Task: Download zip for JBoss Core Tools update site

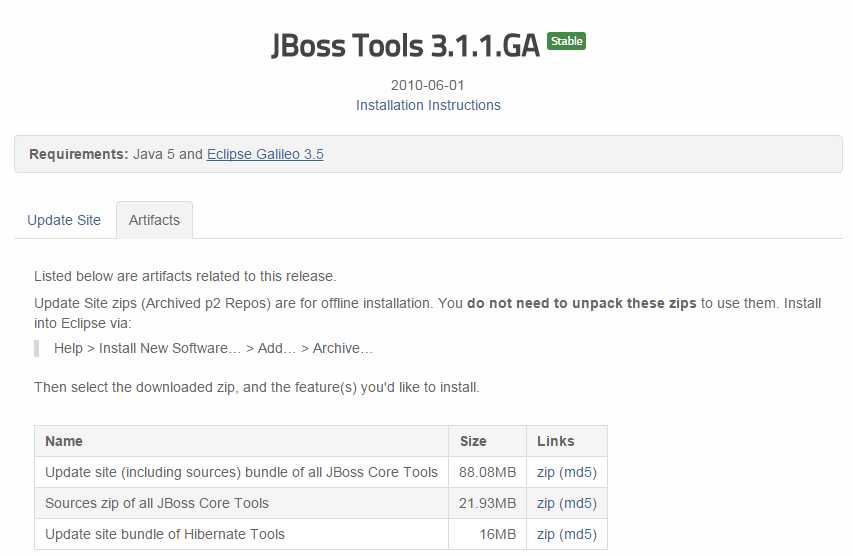Action: pos(546,472)
